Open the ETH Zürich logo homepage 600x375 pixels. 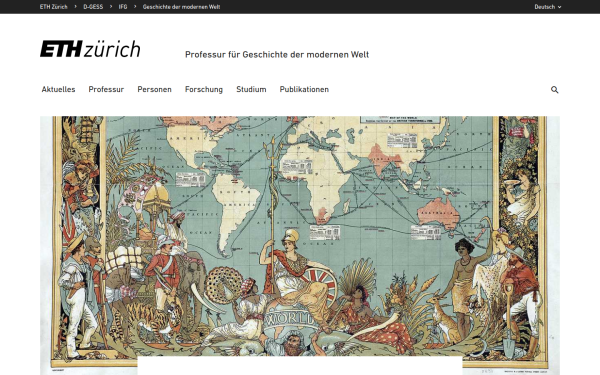coord(90,49)
